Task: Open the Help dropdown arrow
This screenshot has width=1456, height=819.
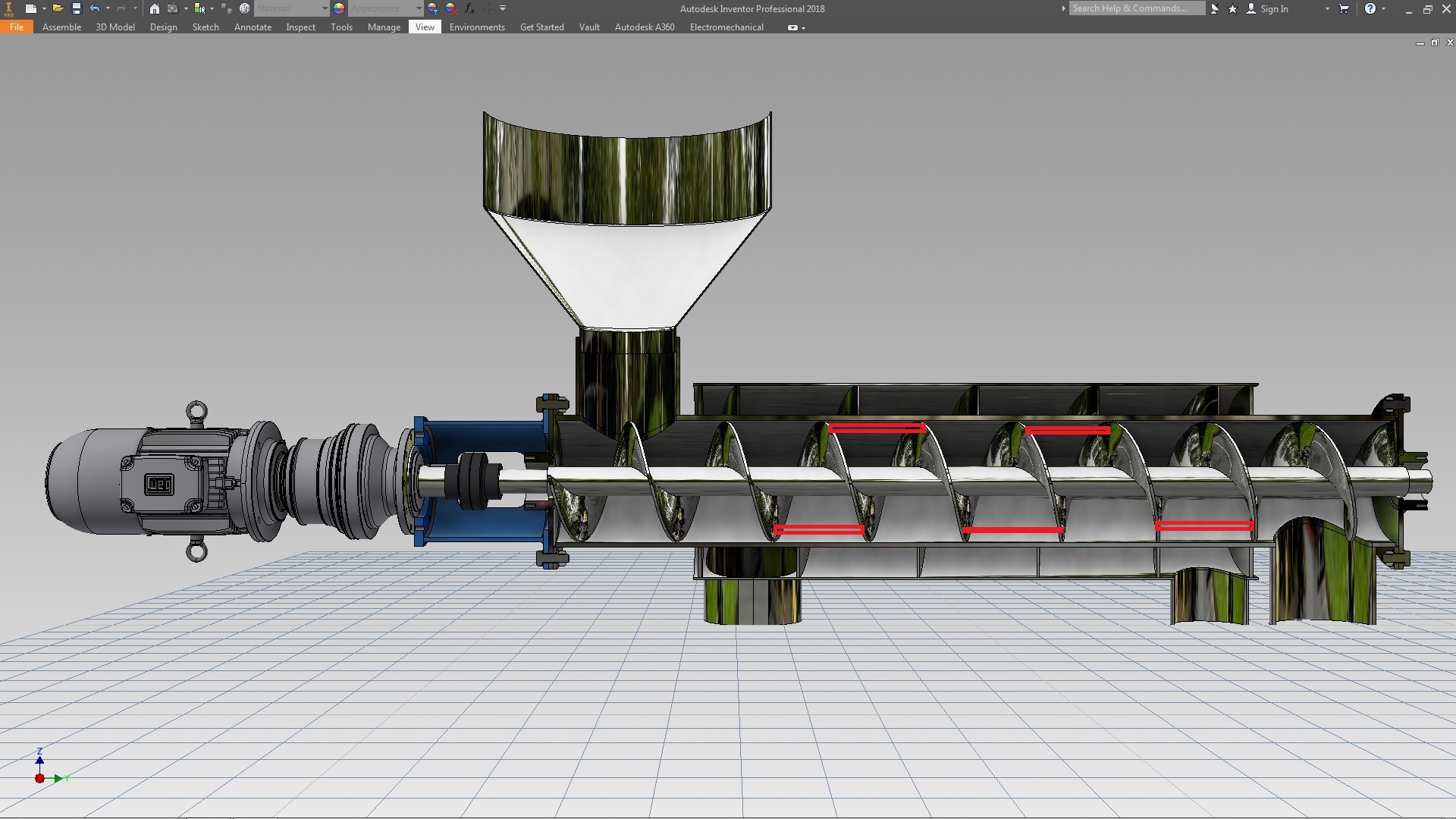Action: [x=1384, y=8]
